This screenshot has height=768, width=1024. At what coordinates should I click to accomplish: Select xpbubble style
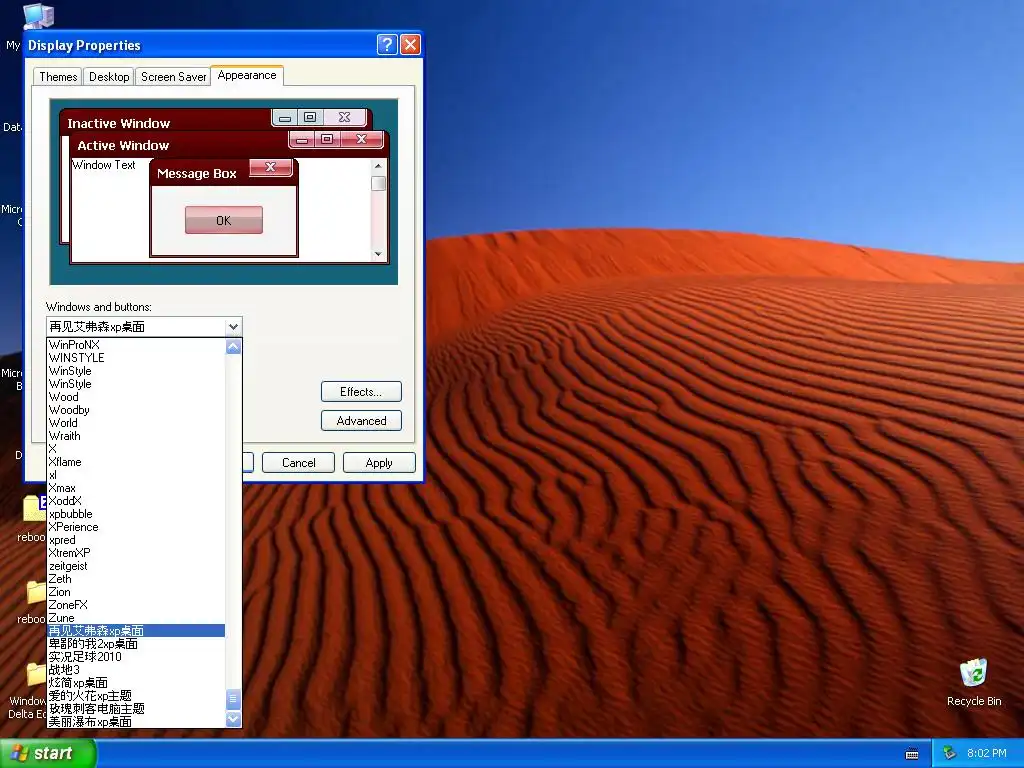point(136,514)
